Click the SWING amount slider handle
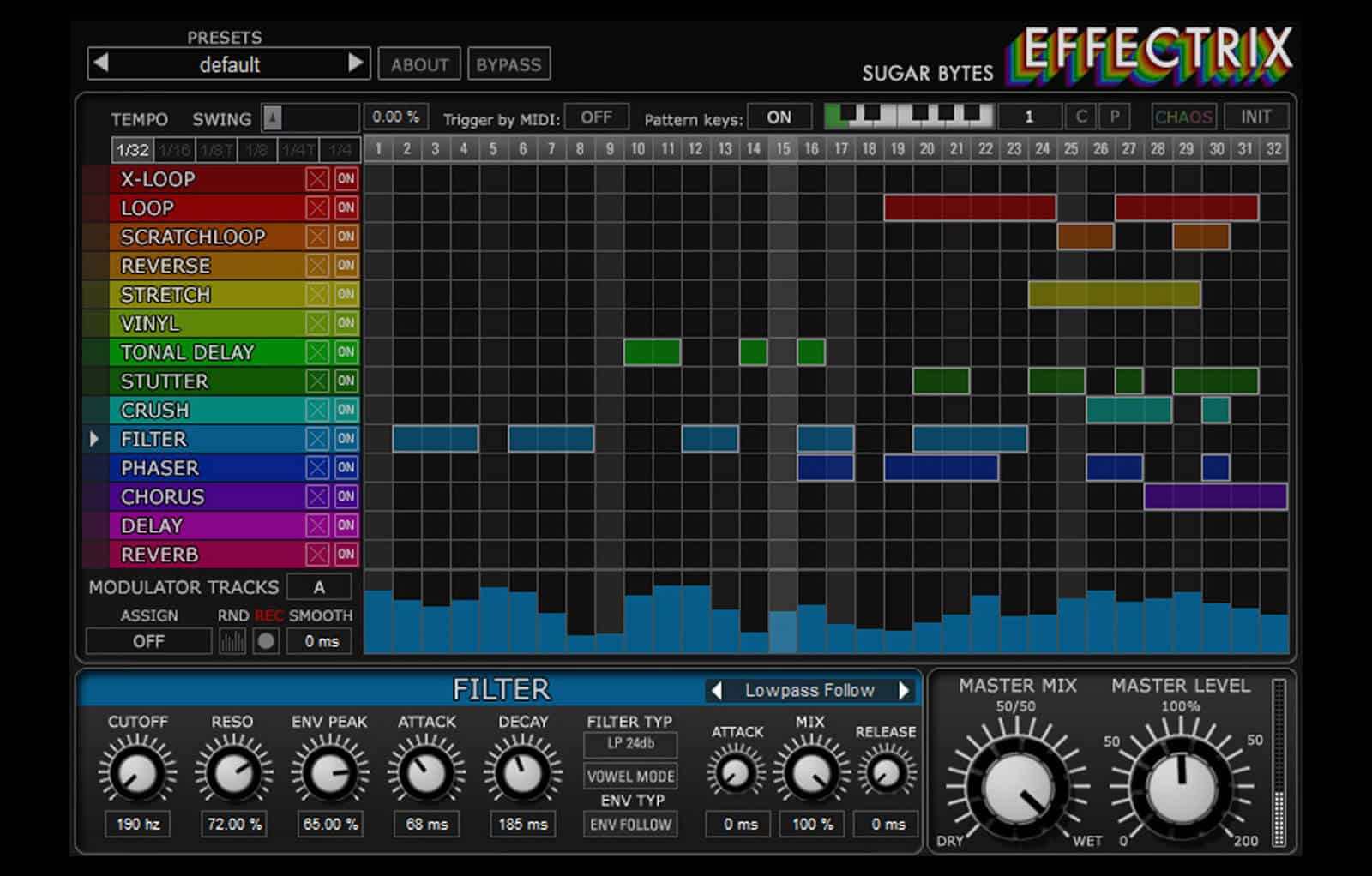 tap(272, 117)
